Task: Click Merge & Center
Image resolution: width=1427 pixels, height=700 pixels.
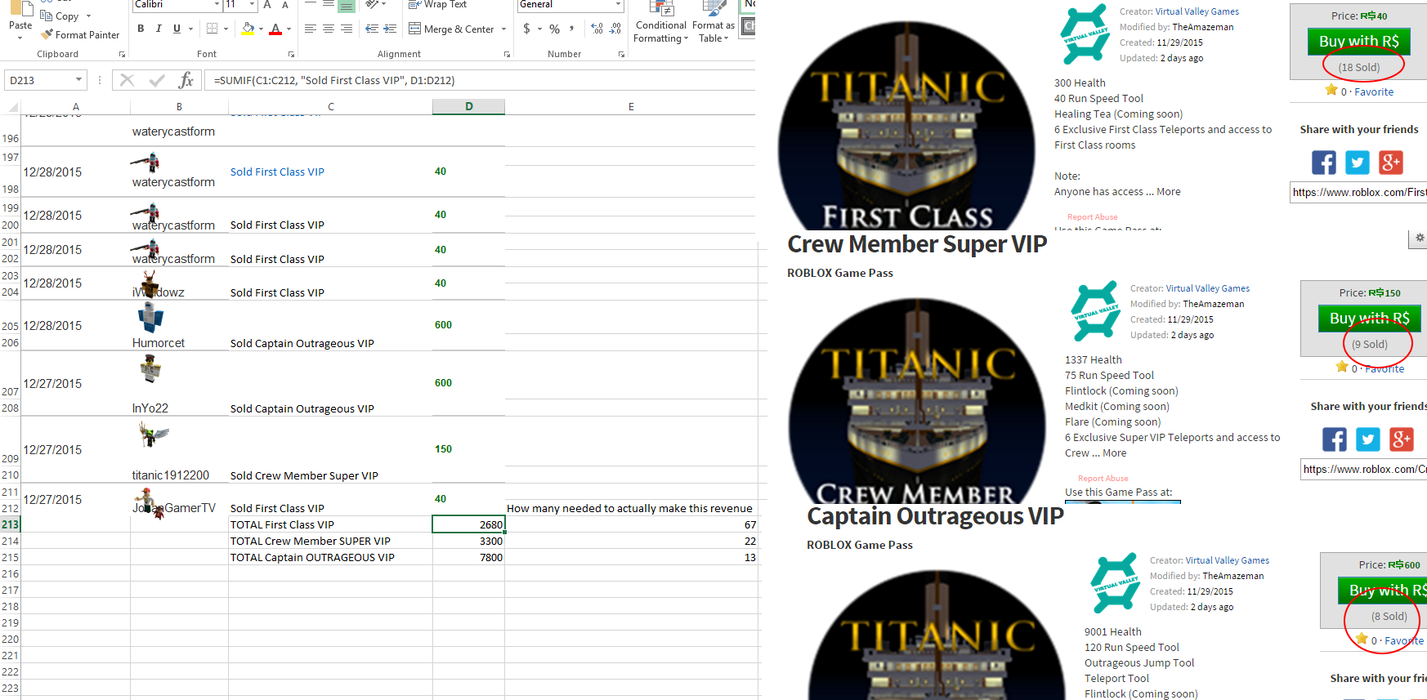Action: click(x=451, y=29)
